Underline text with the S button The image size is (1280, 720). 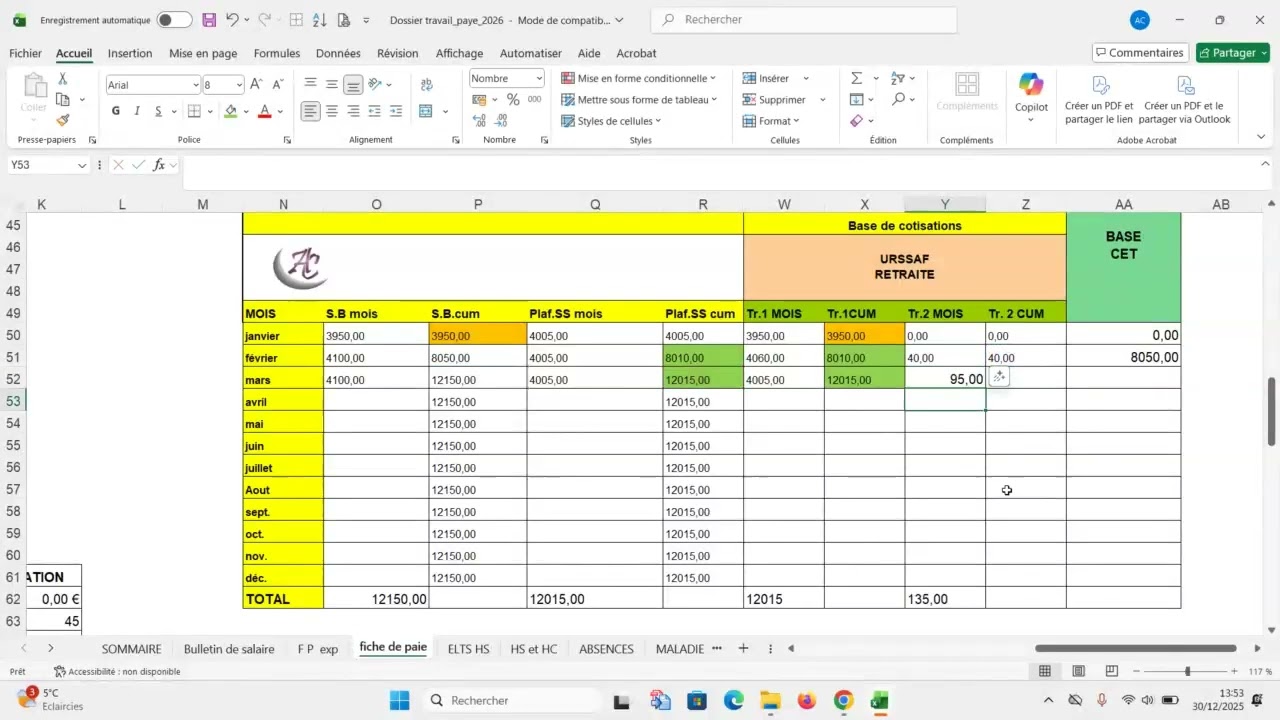tap(158, 111)
